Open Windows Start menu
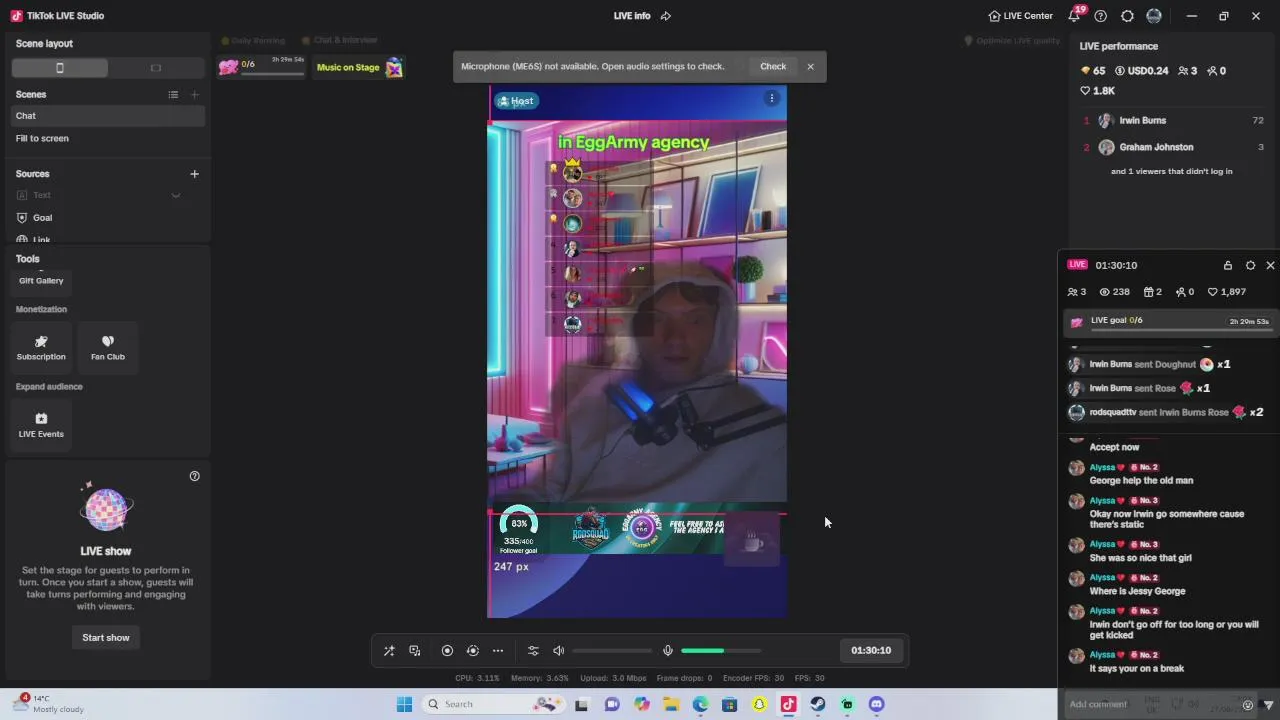 click(404, 704)
